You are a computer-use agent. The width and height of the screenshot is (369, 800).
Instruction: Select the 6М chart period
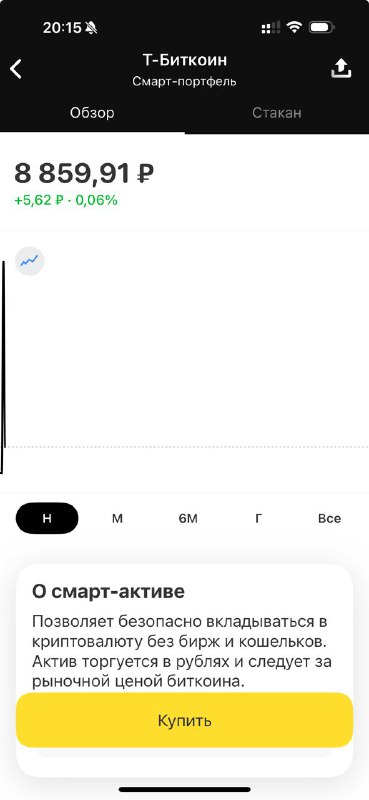click(188, 518)
